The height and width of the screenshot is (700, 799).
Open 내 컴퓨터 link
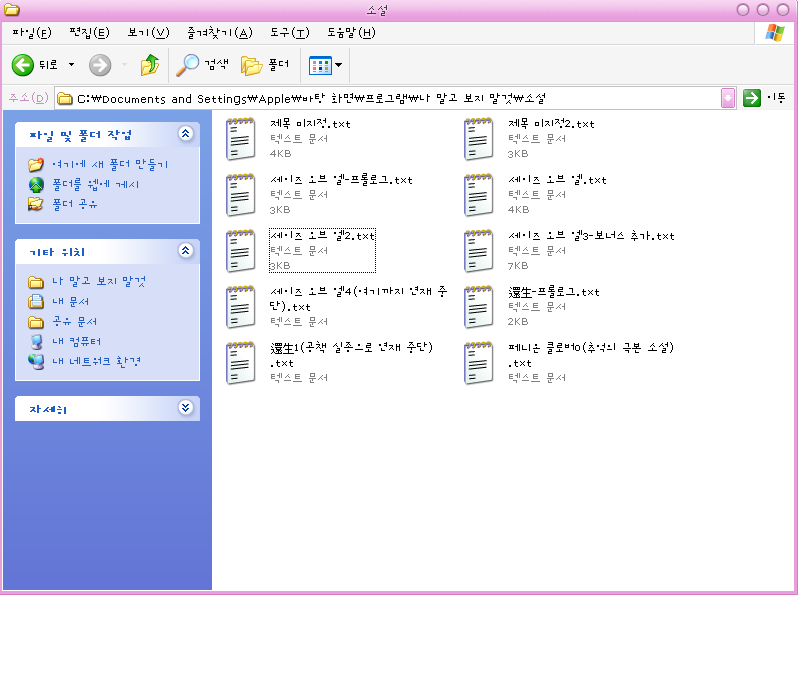tap(76, 341)
